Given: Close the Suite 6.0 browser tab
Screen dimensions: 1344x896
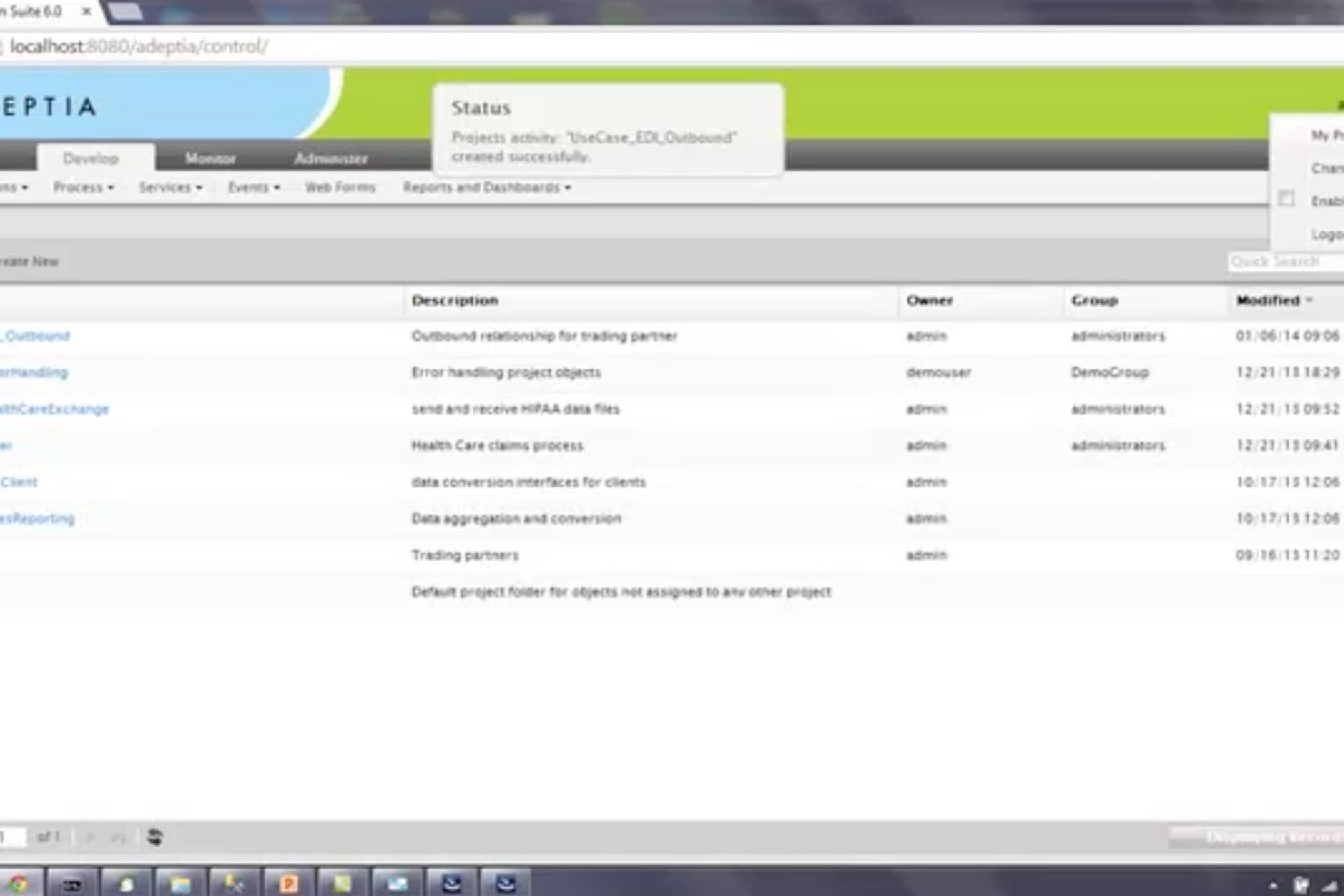Looking at the screenshot, I should tap(87, 11).
